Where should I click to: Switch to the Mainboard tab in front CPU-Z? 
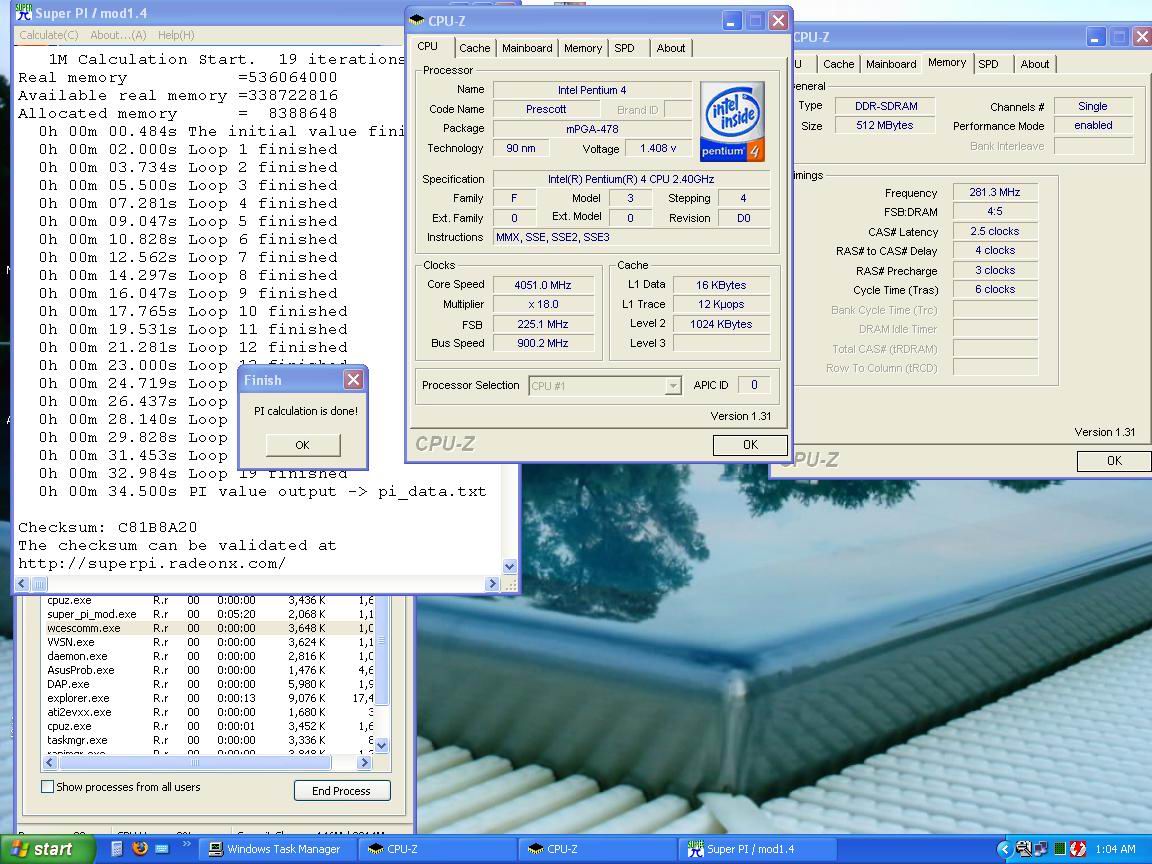(x=527, y=48)
